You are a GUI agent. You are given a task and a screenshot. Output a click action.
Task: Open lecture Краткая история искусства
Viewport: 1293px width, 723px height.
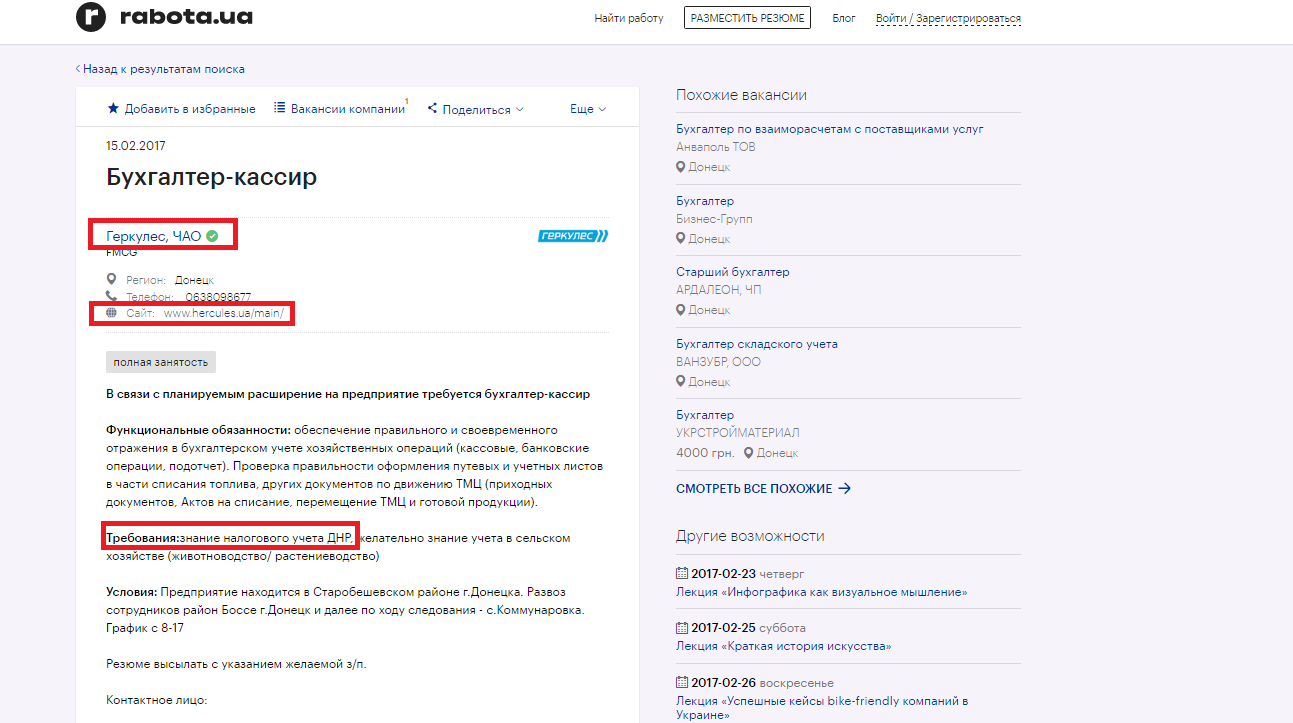click(x=784, y=646)
